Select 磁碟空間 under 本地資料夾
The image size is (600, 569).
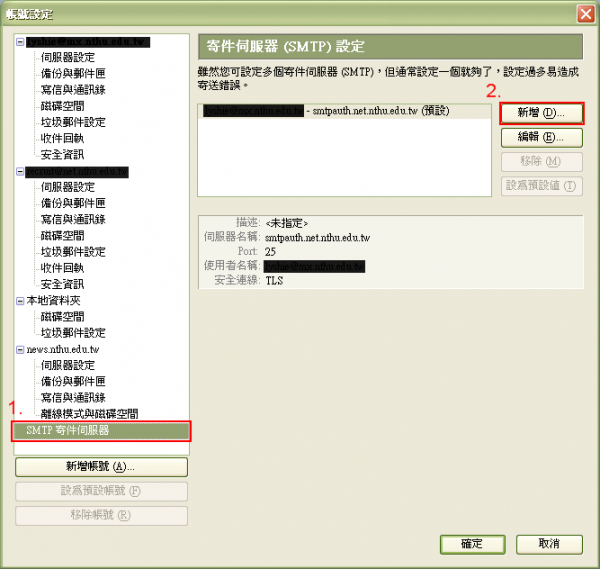pos(62,317)
